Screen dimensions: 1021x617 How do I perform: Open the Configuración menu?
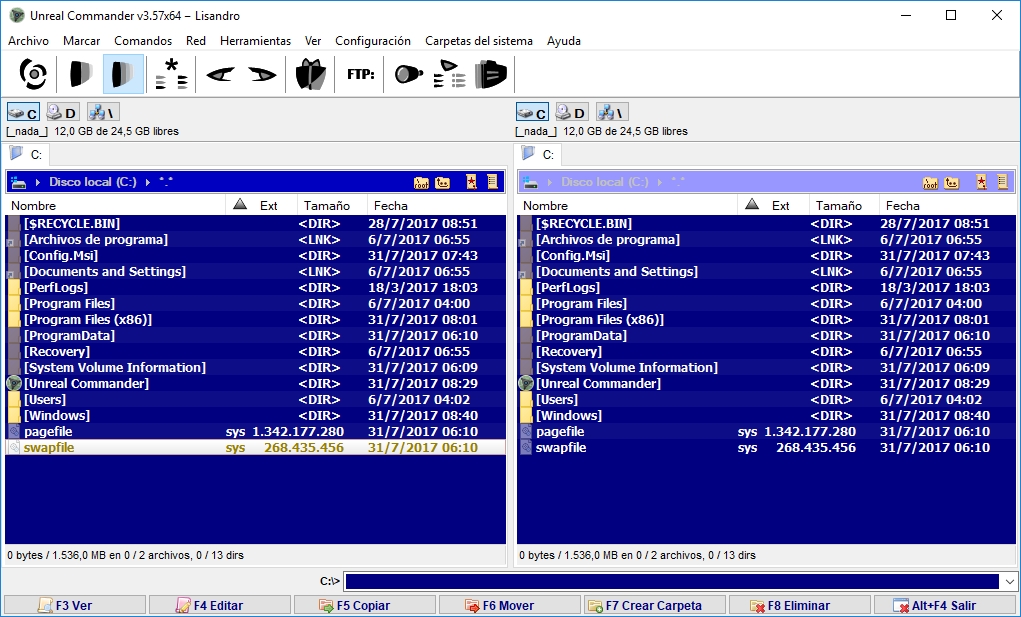point(373,41)
